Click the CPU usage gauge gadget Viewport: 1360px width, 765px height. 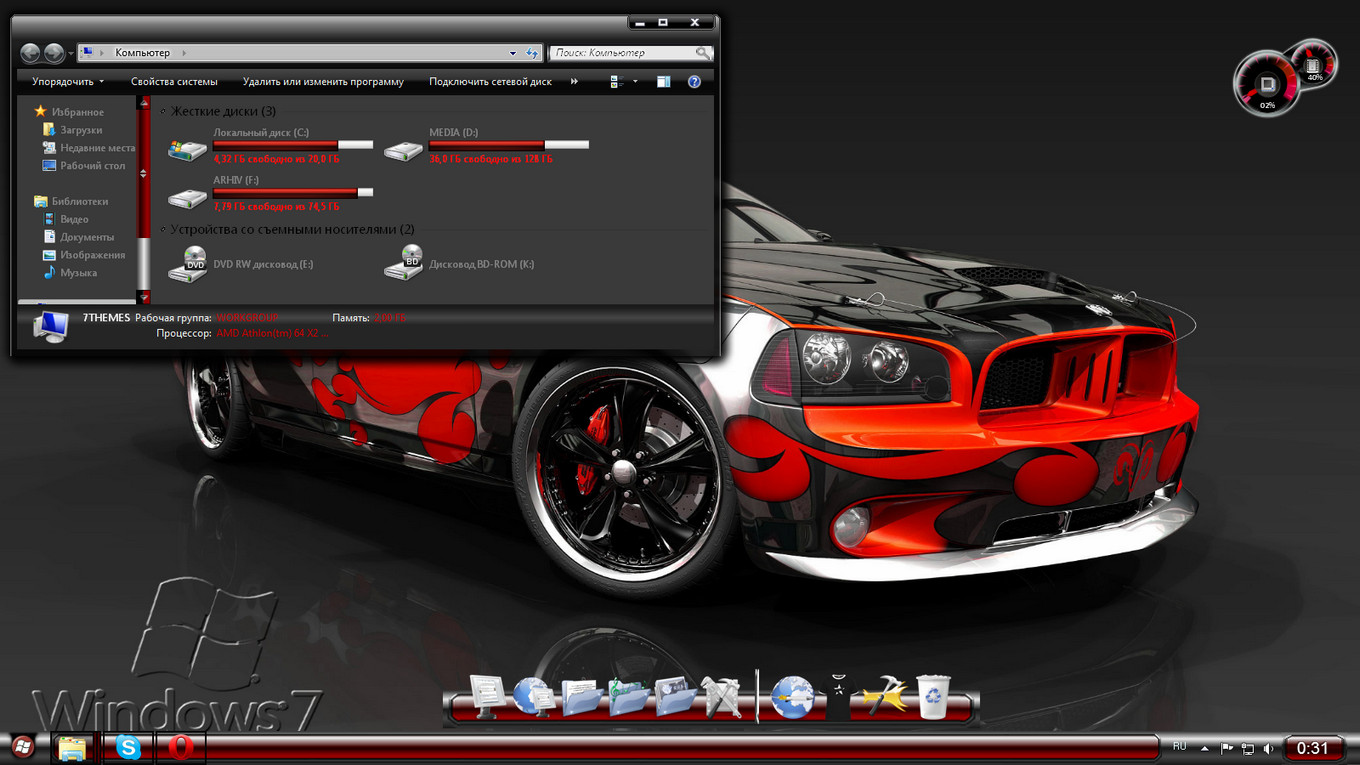pos(1267,84)
